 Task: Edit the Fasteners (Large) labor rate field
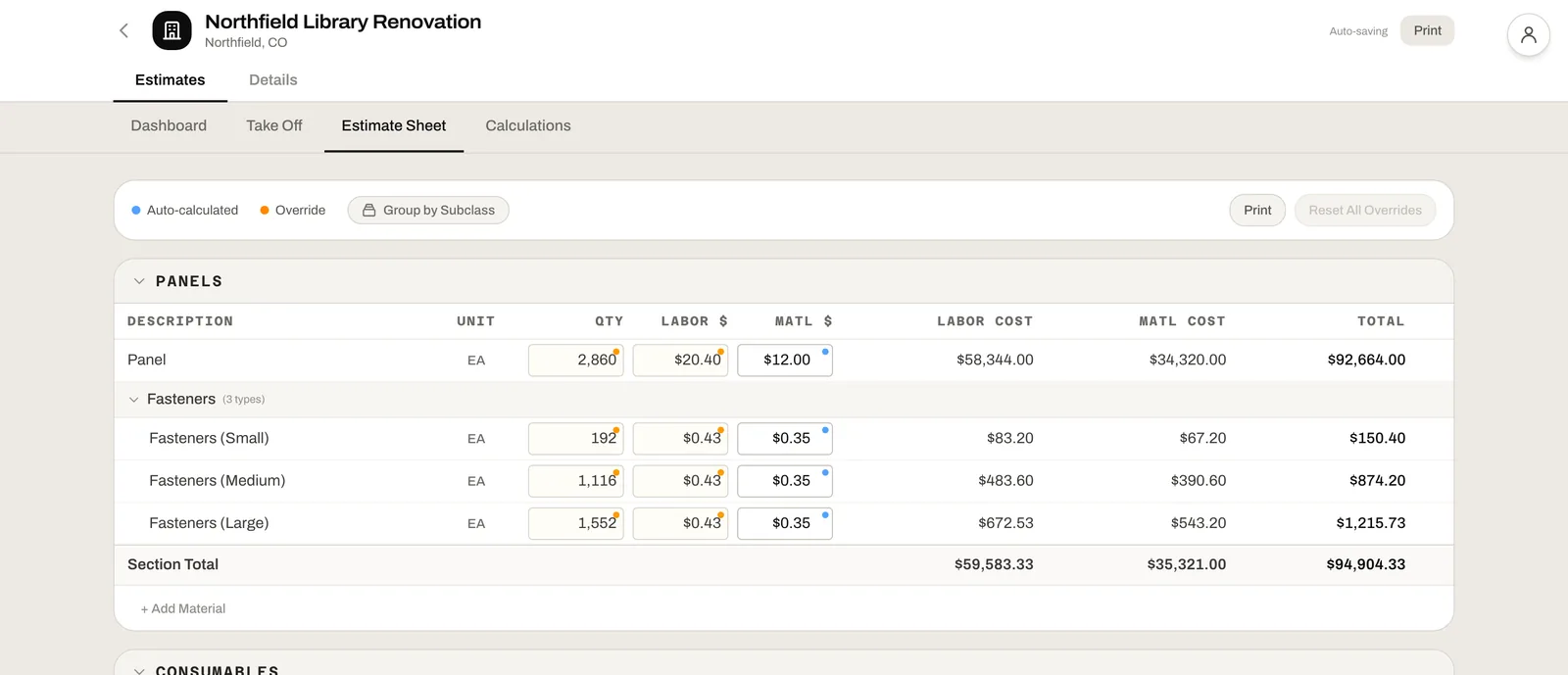point(680,523)
